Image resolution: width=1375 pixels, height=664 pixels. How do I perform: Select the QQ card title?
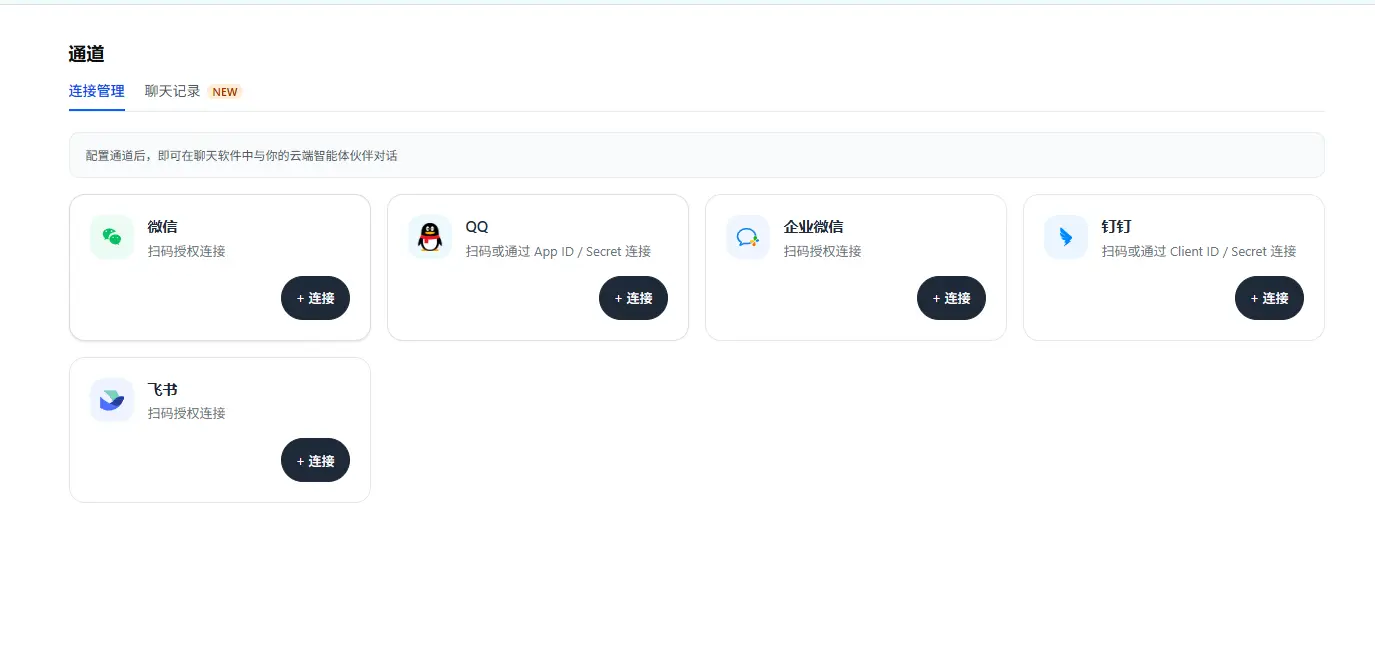click(477, 227)
